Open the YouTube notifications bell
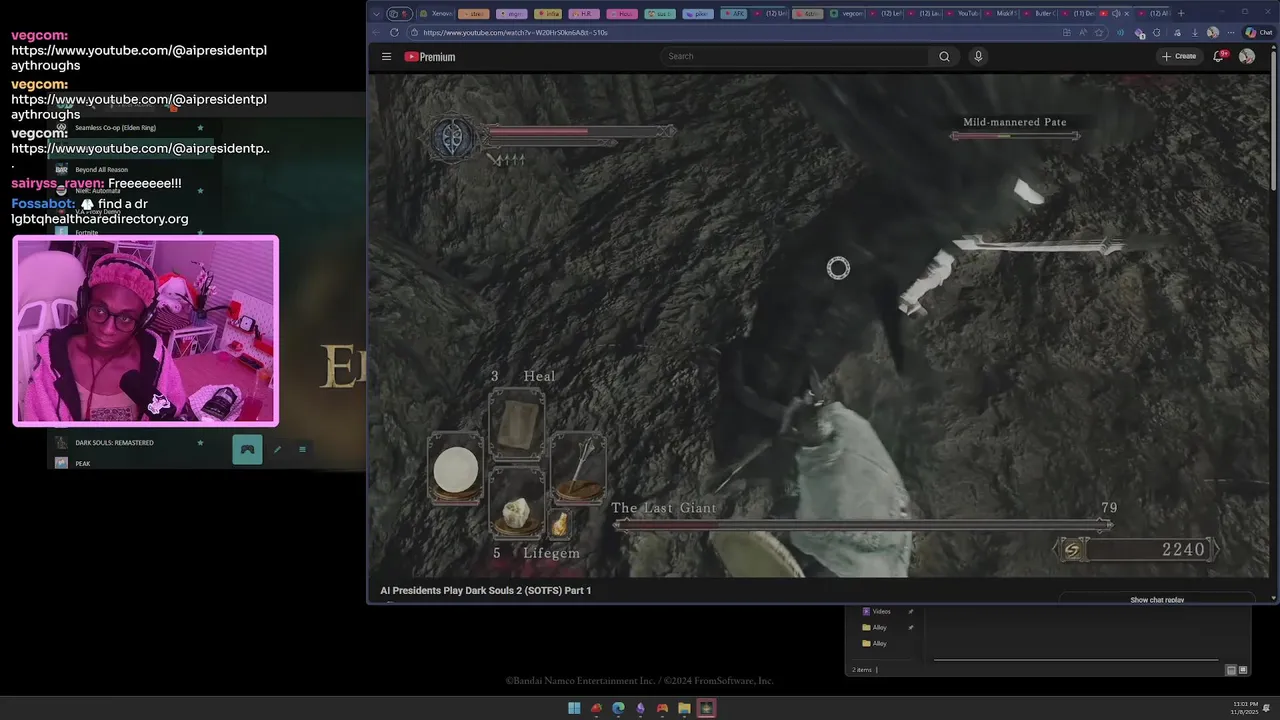 [1218, 56]
